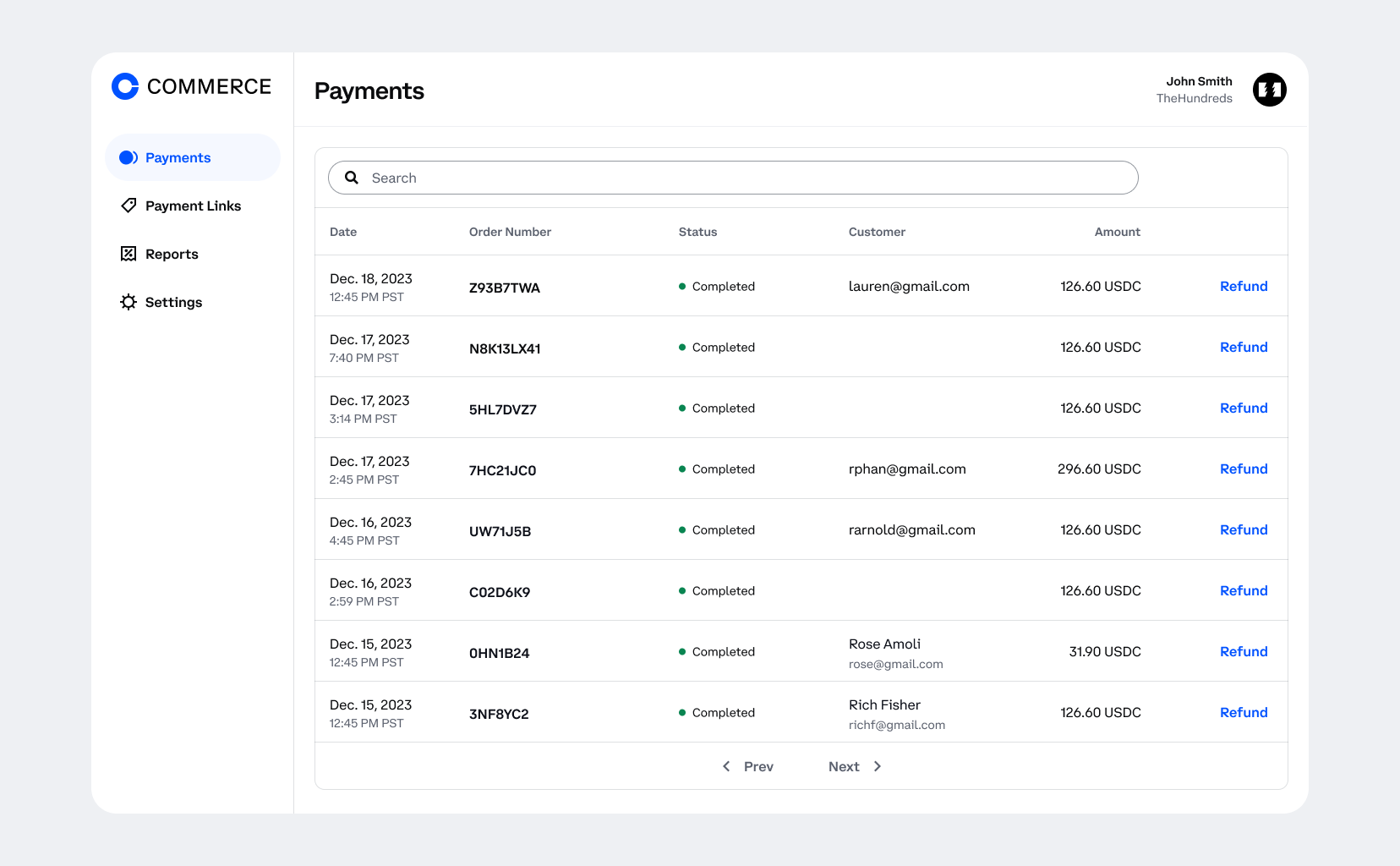Screen dimensions: 1400x866
Task: Click the Prev pagination button
Action: click(757, 766)
